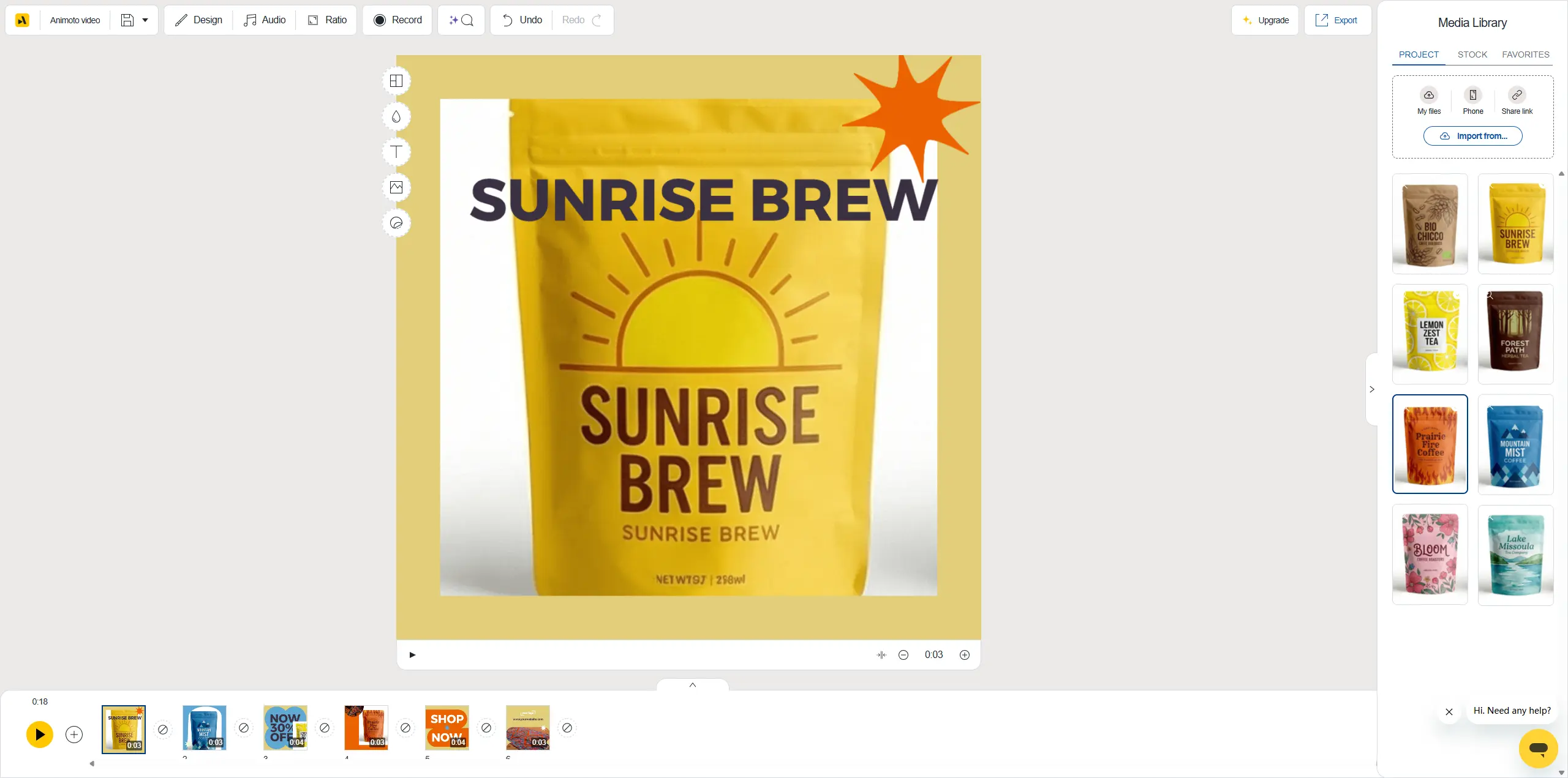
Task: Select the Bio Chicco coffee bag thumbnail
Action: pyautogui.click(x=1430, y=223)
